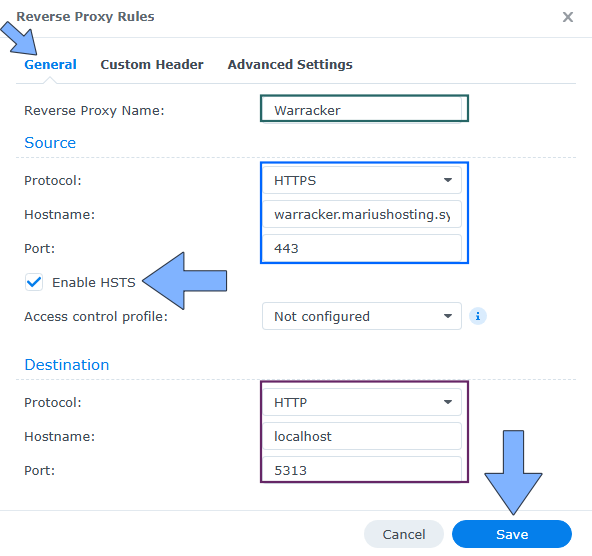
Task: Cancel the reverse proxy dialog
Action: tap(404, 534)
